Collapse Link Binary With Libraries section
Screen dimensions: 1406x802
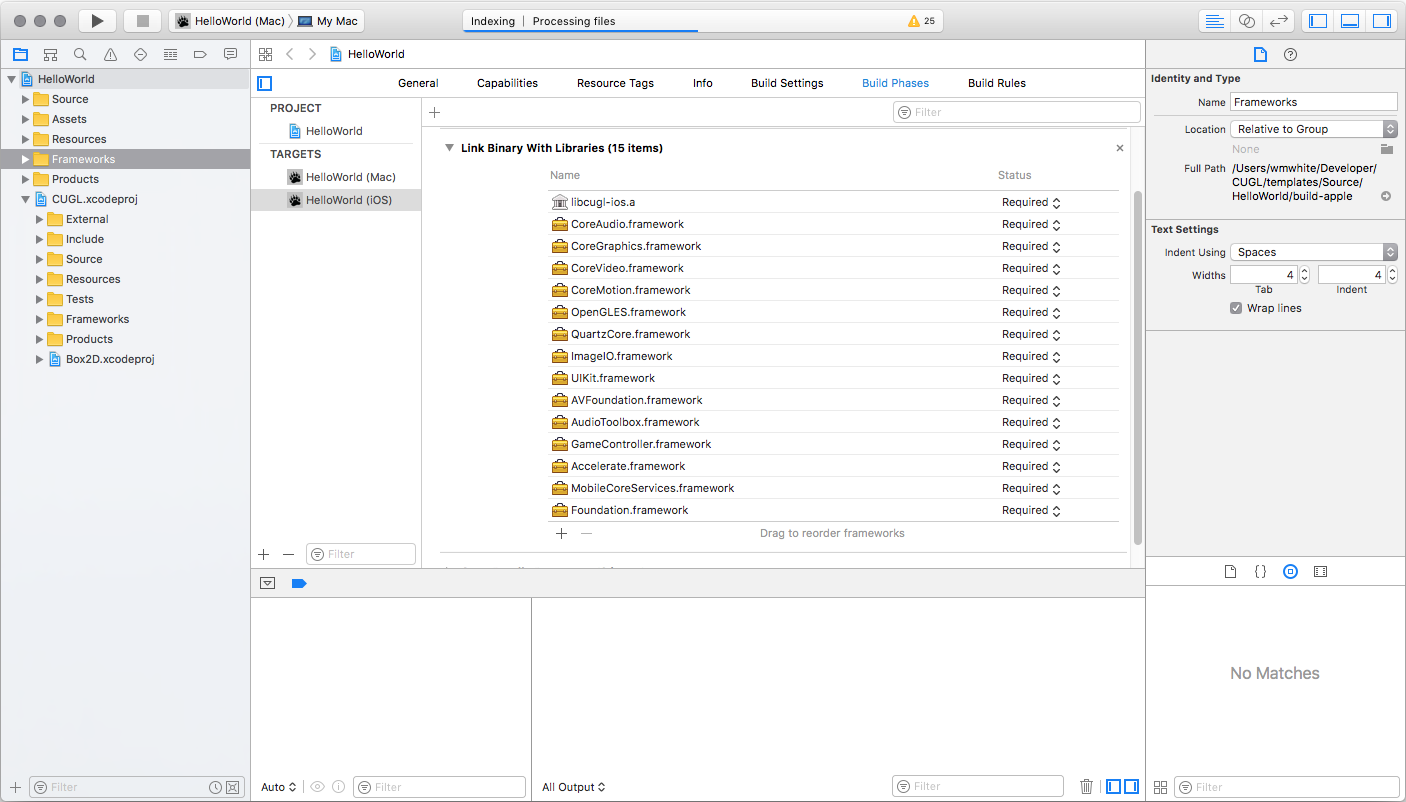click(x=450, y=148)
